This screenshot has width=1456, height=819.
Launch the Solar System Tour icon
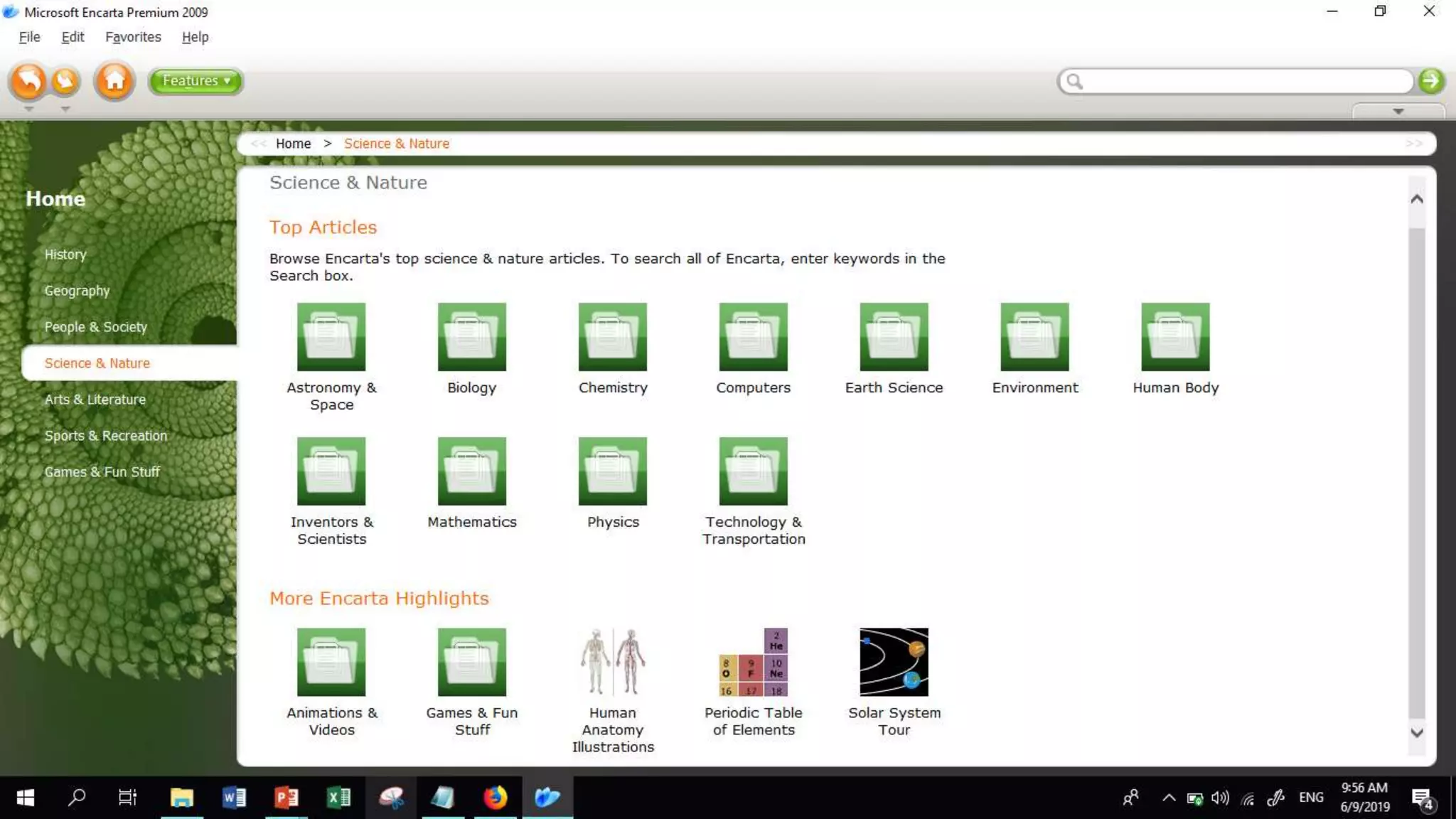pos(894,662)
